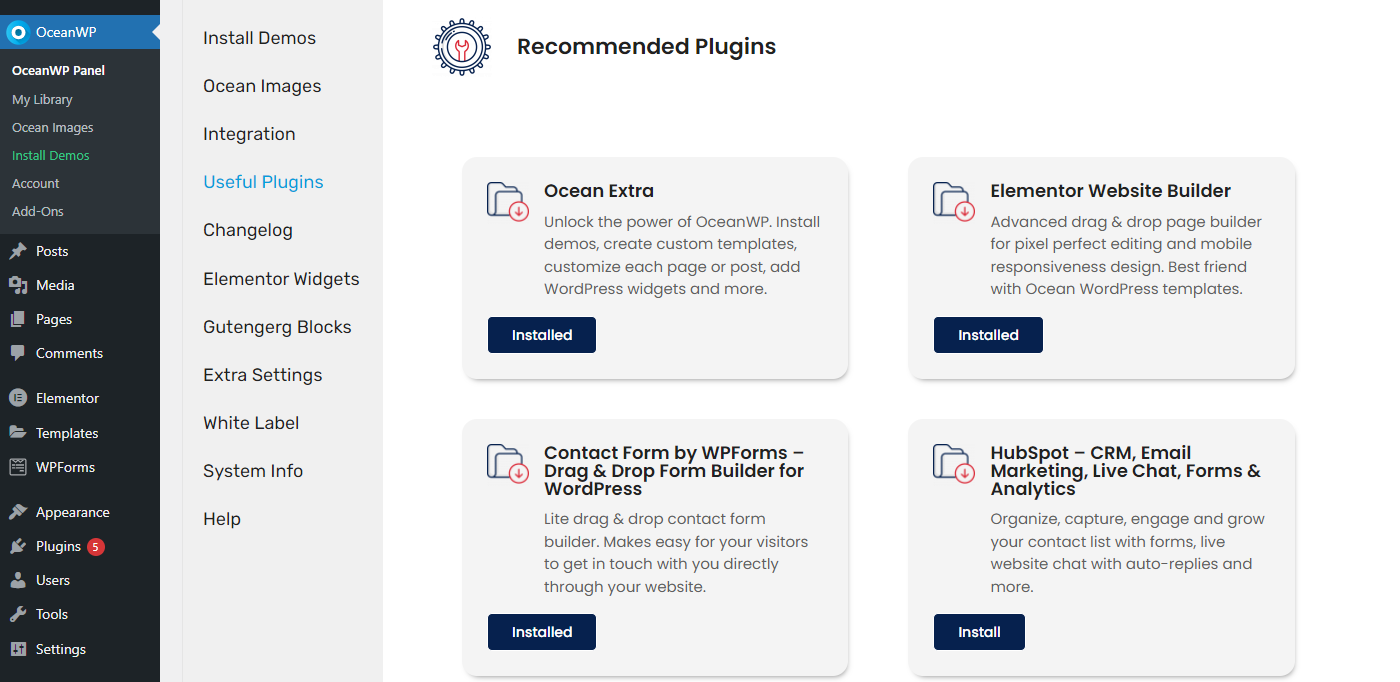1400x682 pixels.
Task: Open Install Demos in OceanWP submenu
Action: (x=51, y=156)
